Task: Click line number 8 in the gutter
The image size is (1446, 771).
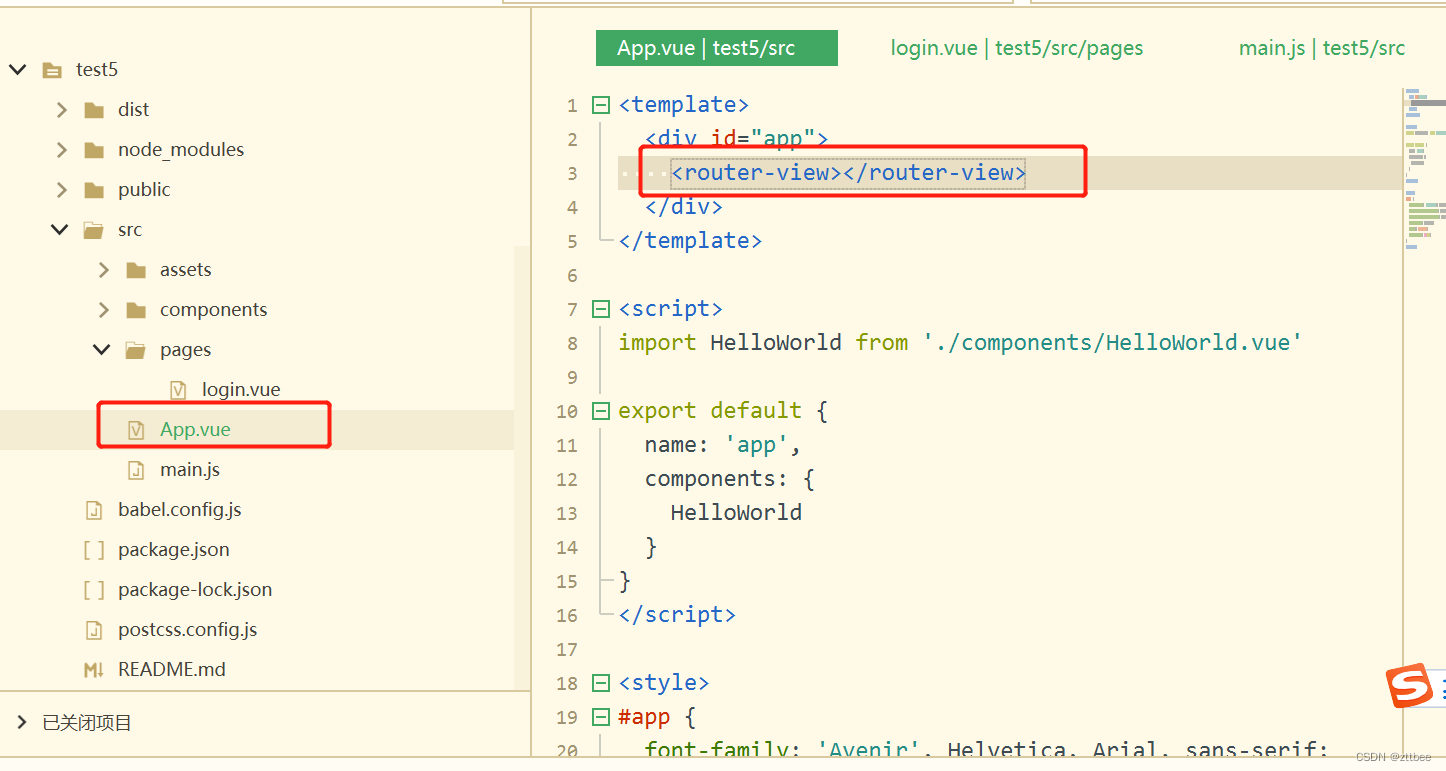Action: tap(572, 343)
